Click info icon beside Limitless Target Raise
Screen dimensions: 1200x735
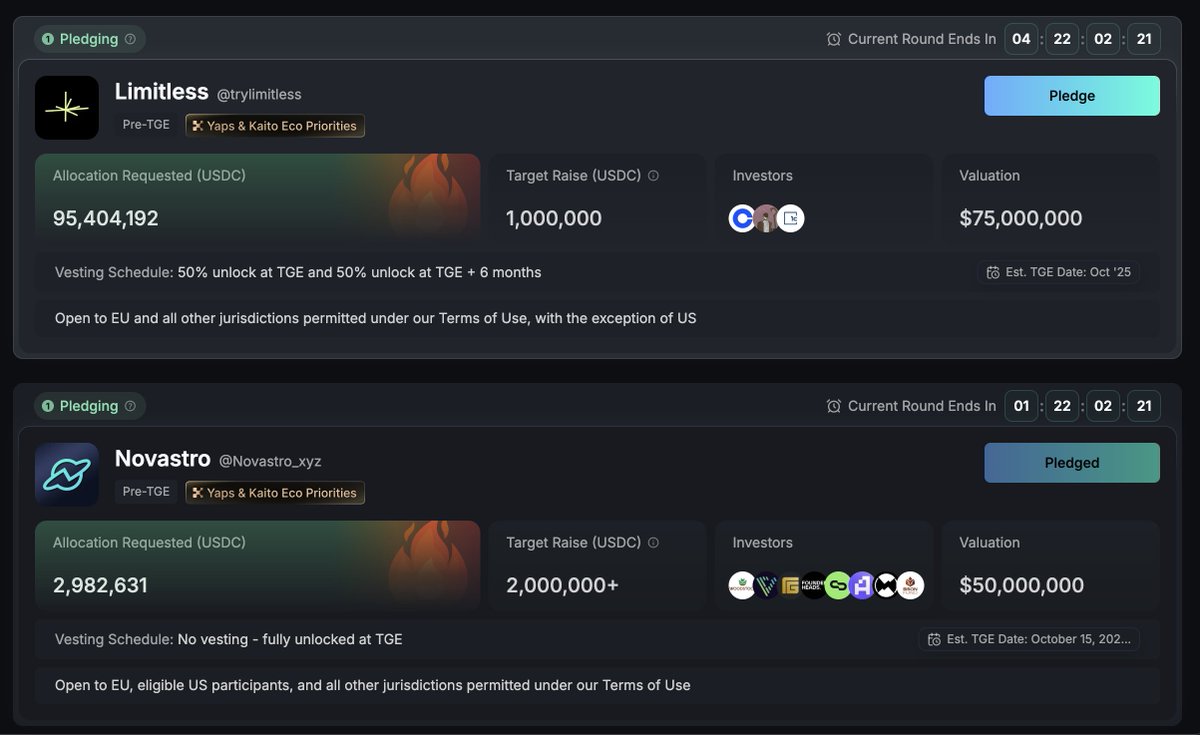pyautogui.click(x=653, y=176)
